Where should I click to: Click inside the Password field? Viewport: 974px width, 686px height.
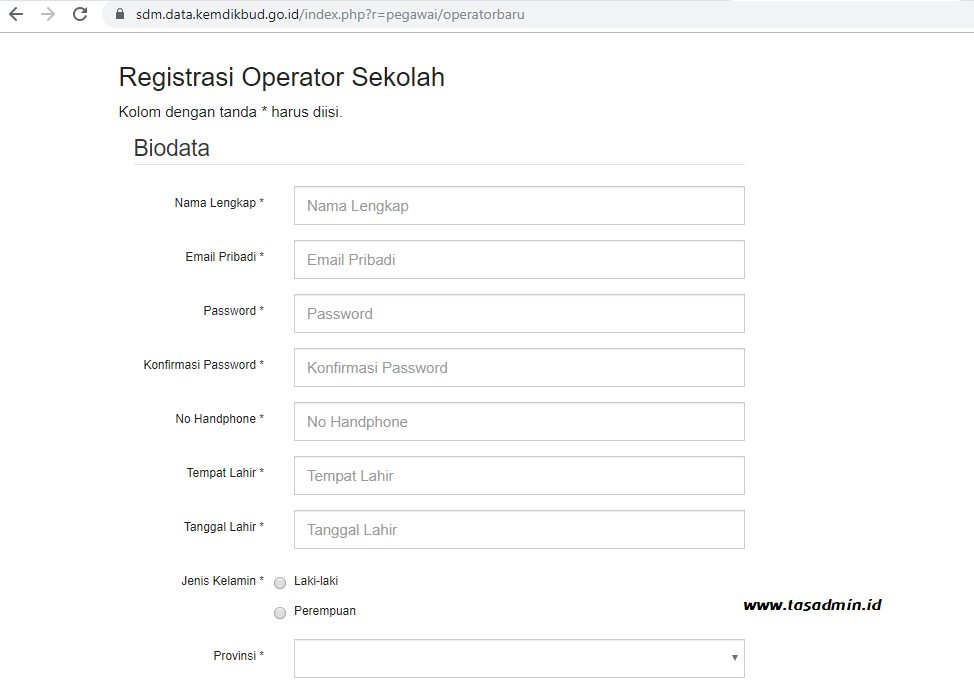point(518,313)
